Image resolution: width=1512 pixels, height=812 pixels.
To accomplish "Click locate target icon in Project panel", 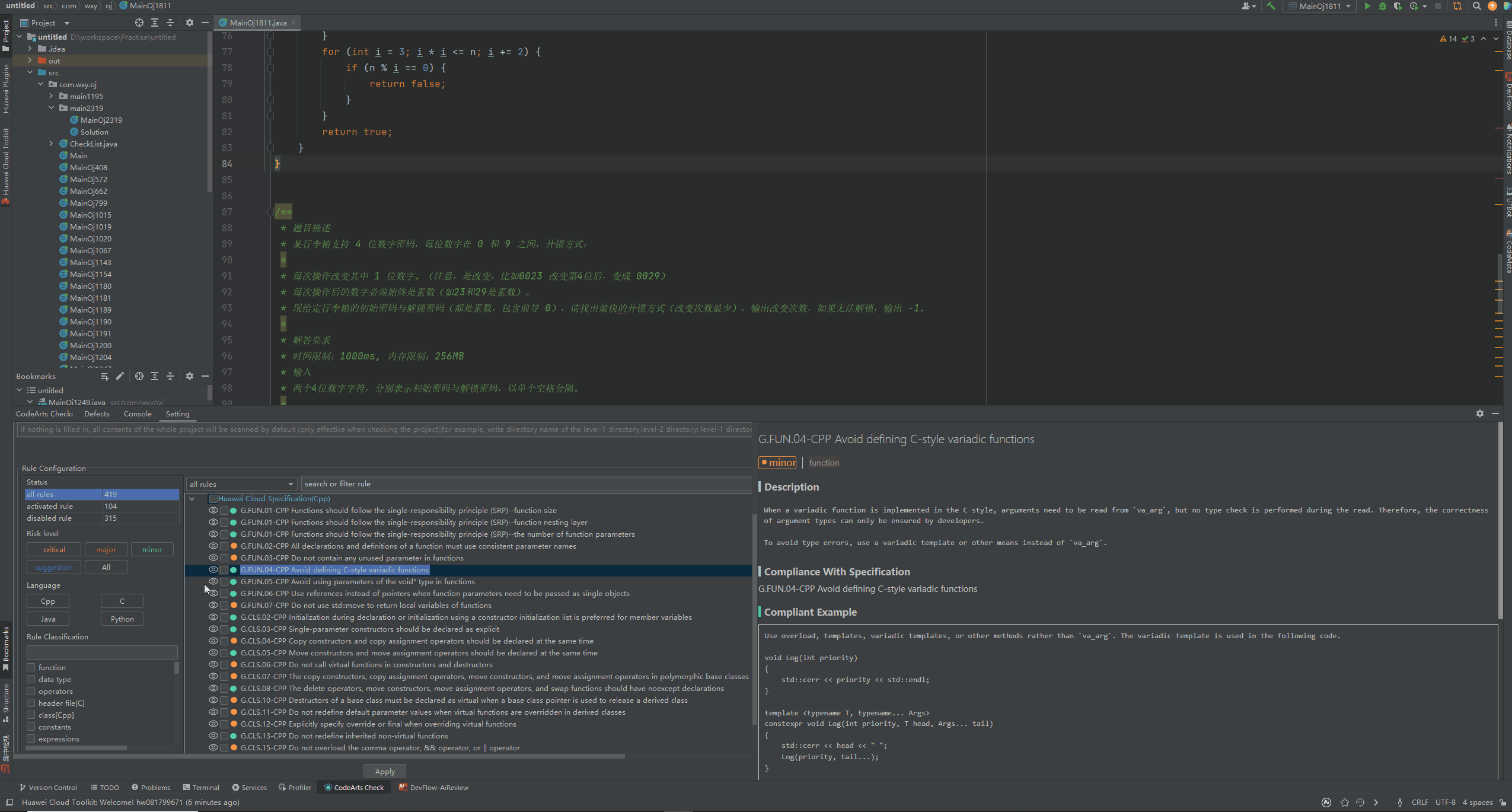I will tap(139, 23).
